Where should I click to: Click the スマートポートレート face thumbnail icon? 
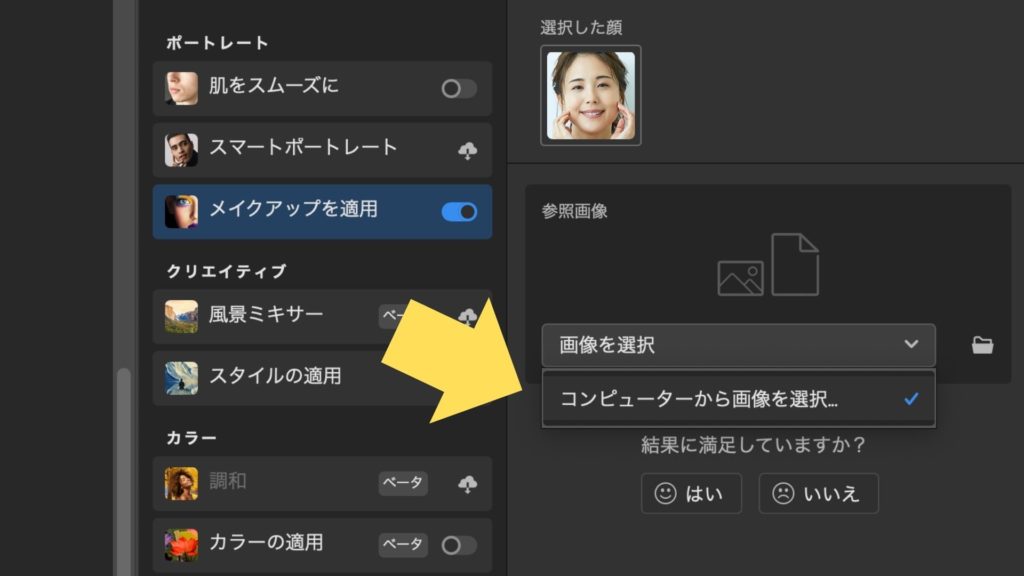coord(181,150)
